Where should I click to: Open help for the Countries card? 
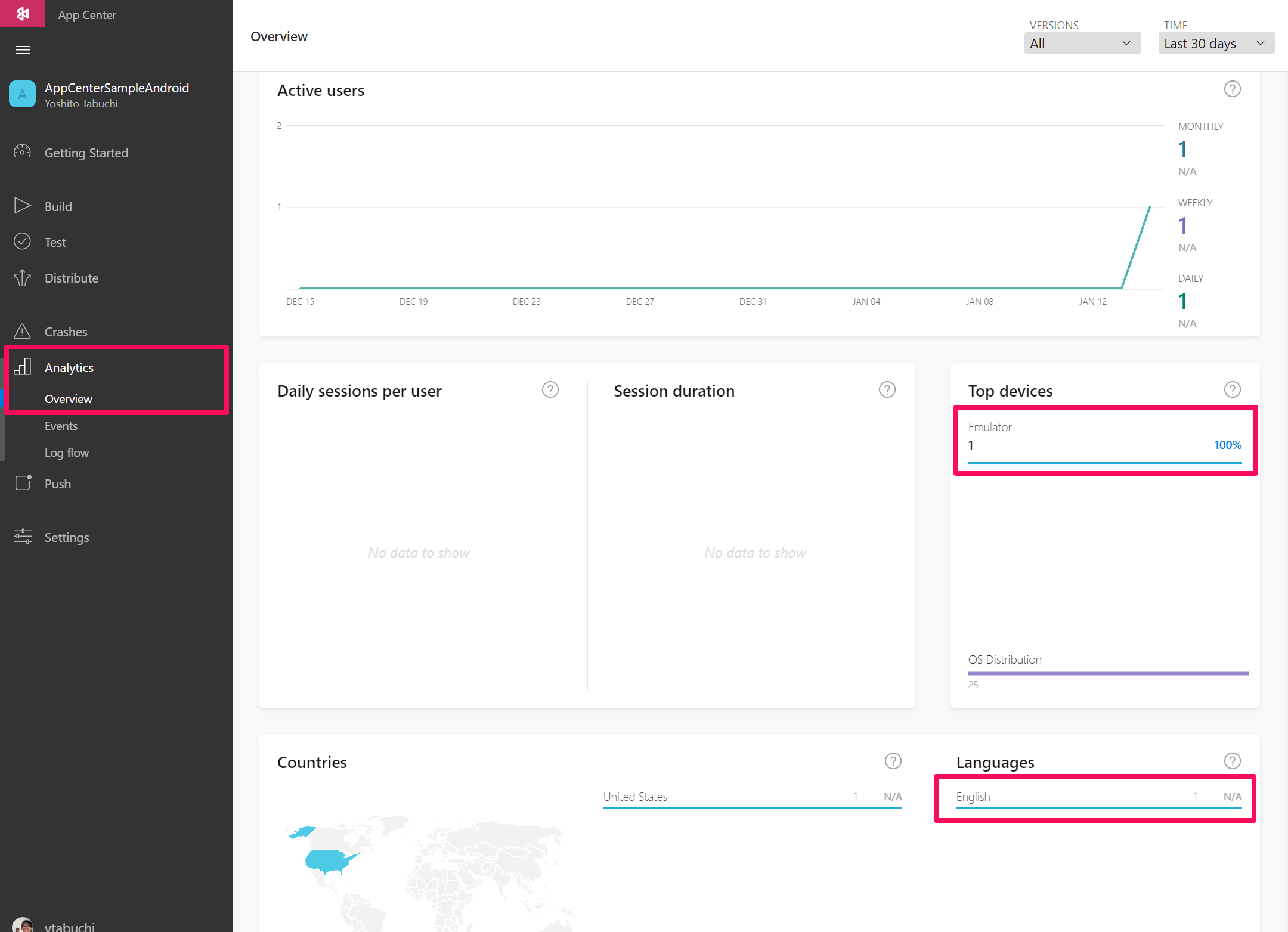(893, 761)
